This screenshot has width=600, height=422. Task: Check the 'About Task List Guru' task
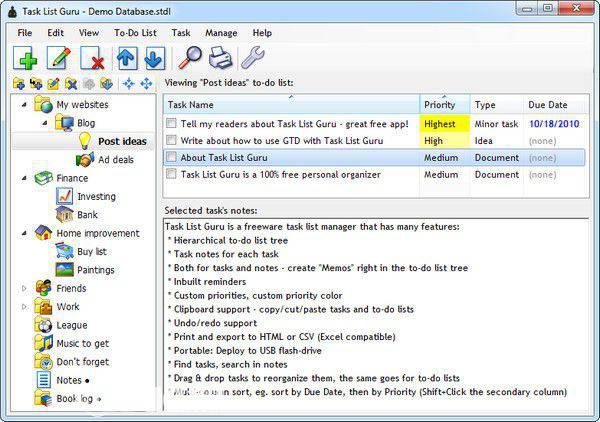171,157
